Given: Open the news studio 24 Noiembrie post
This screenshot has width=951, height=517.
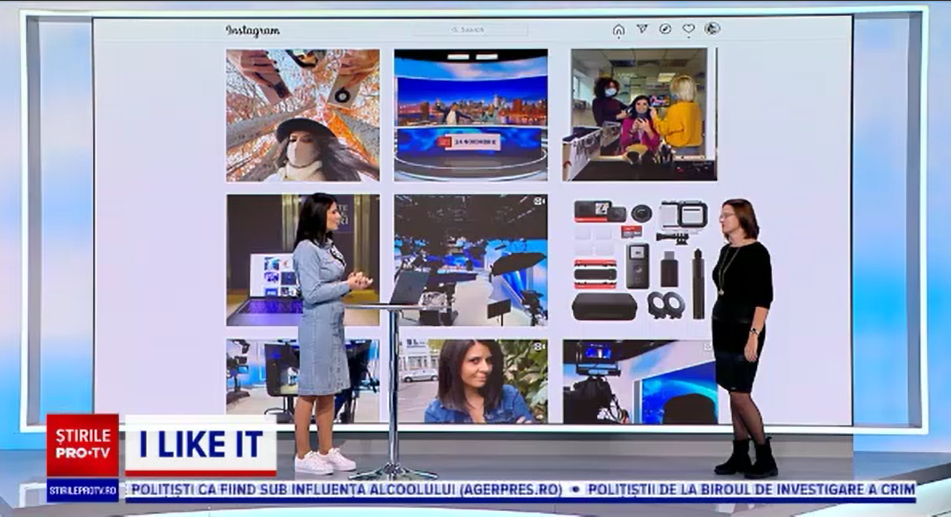Looking at the screenshot, I should pos(470,115).
